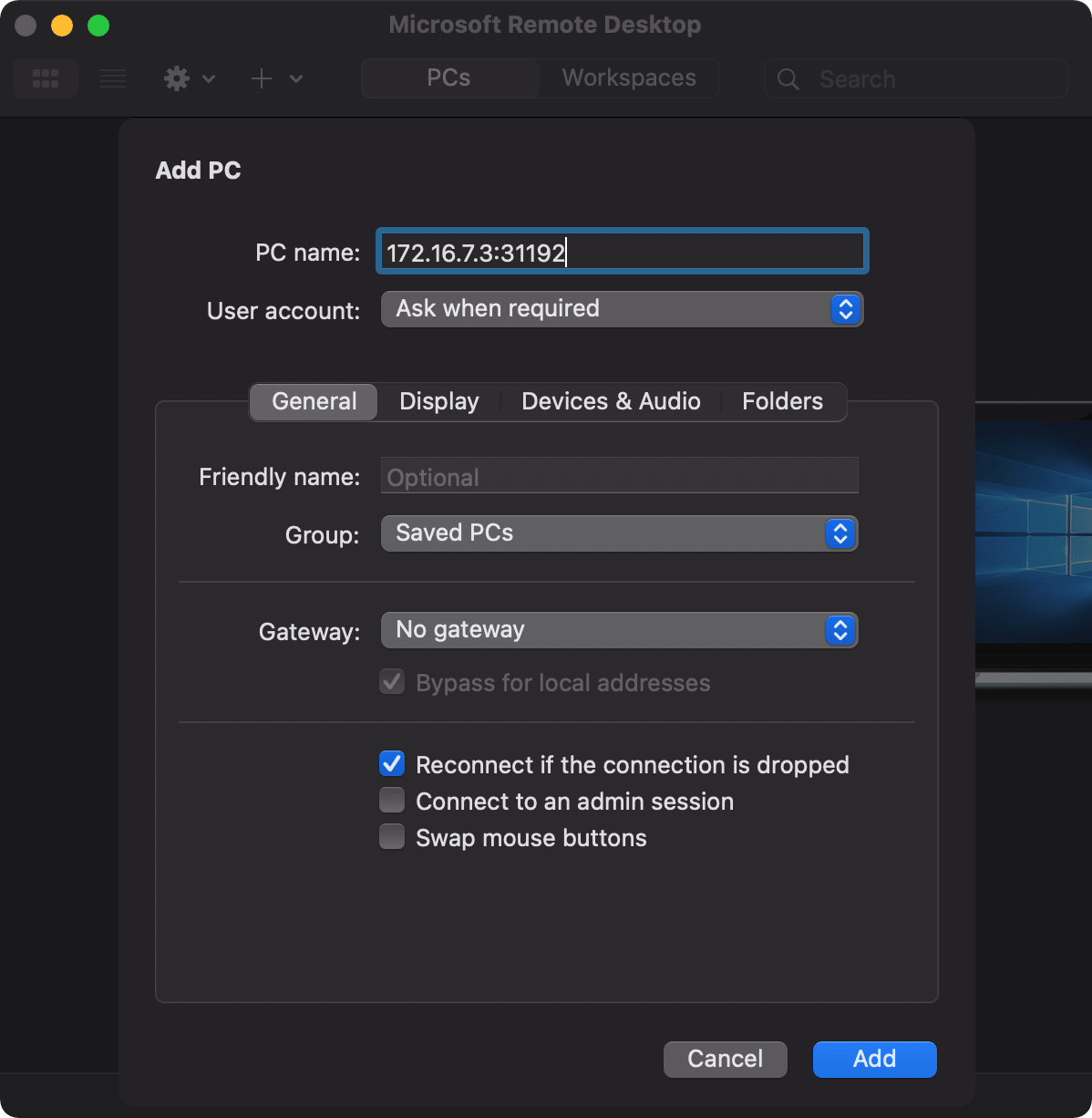Toggle Swap mouse buttons checkbox

pyautogui.click(x=392, y=837)
